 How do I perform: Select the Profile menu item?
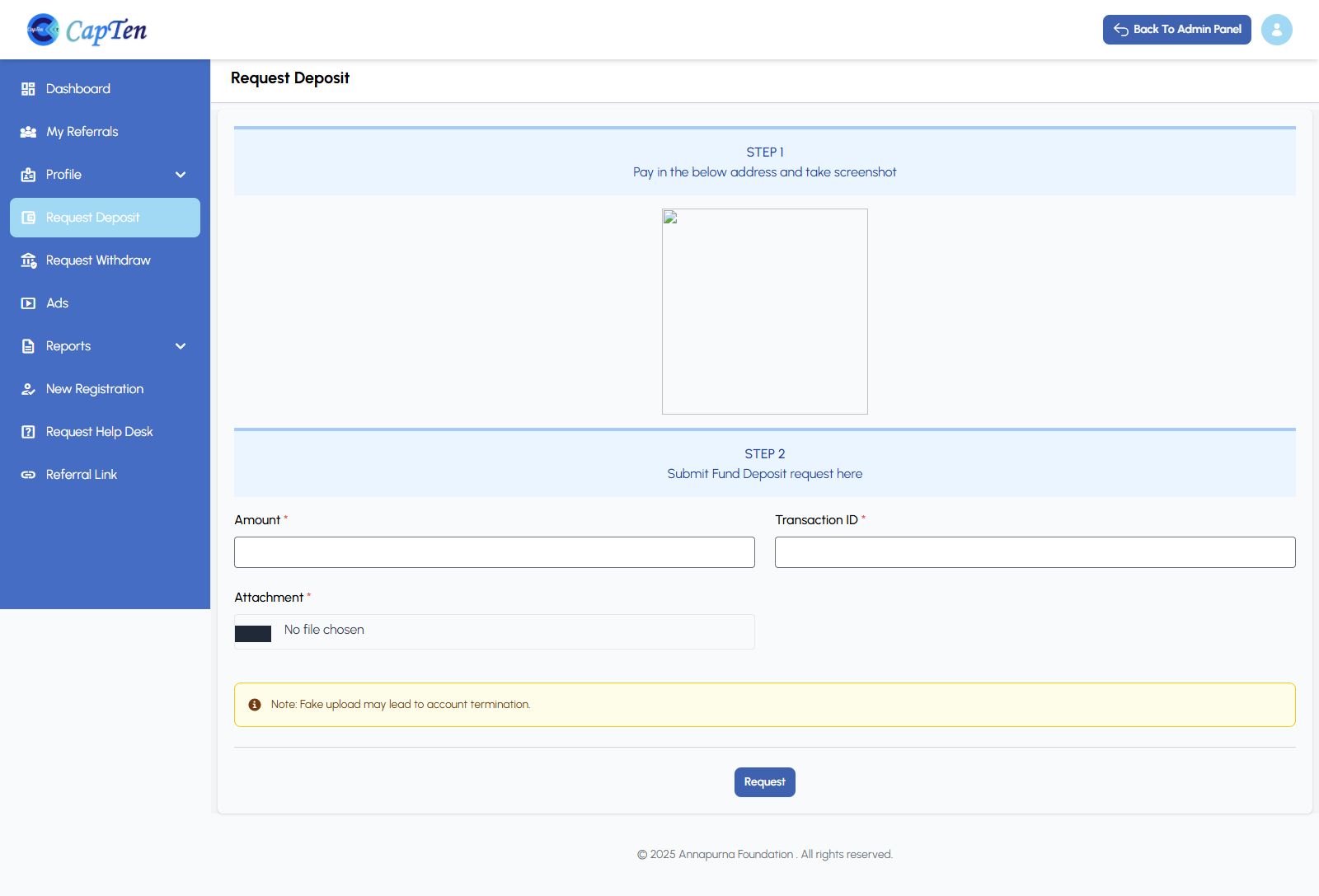63,175
